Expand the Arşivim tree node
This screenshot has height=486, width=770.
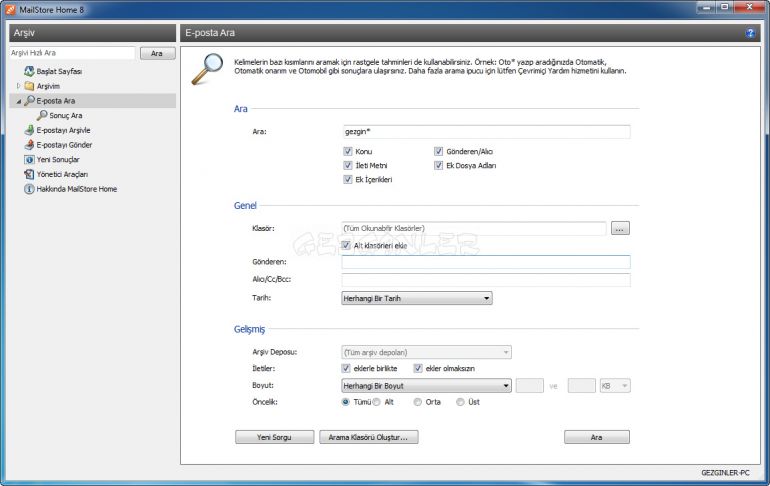pos(19,86)
